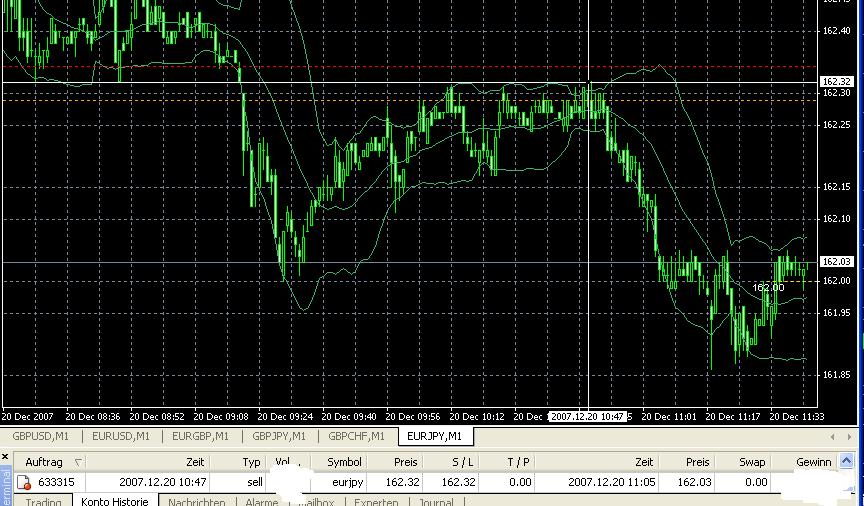This screenshot has height=506, width=864.
Task: Click the 161.85 price scale label
Action: [836, 375]
